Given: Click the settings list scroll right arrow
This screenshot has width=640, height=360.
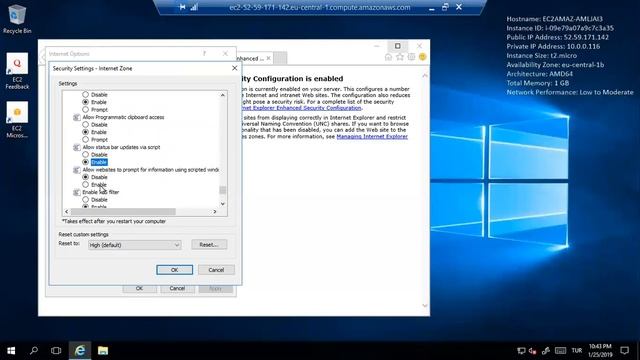Looking at the screenshot, I should coord(215,211).
